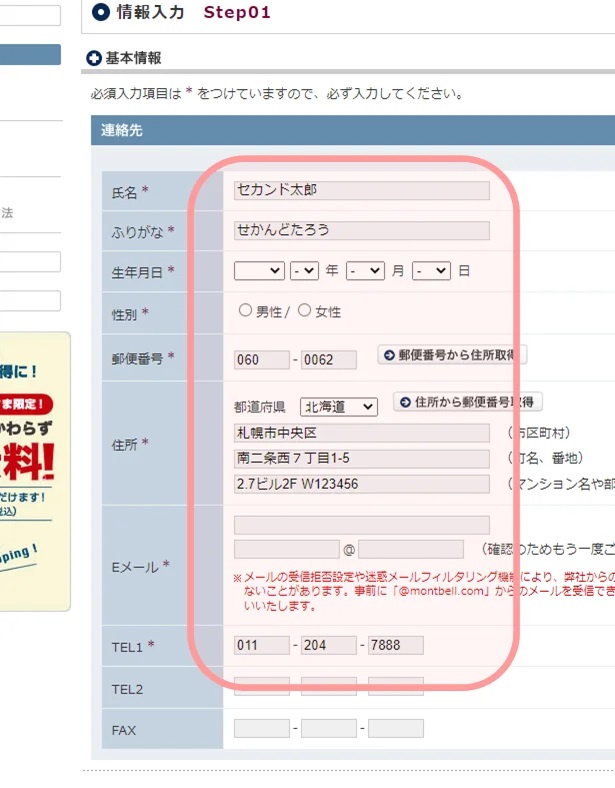
Task: Click the ふりがな input field
Action: [361, 230]
